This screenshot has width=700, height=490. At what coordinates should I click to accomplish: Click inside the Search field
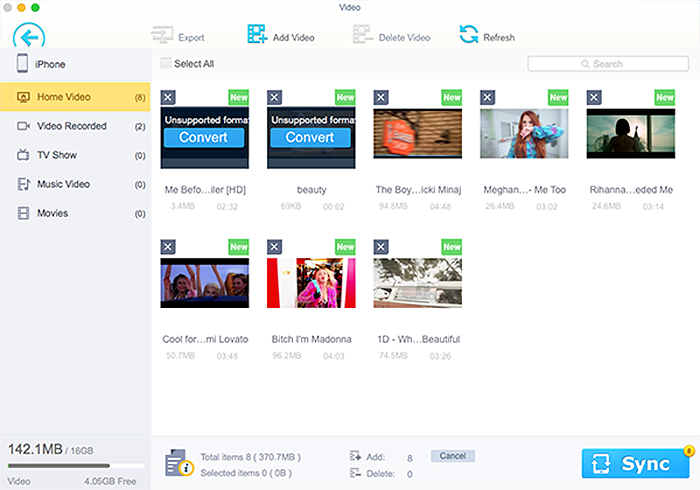[608, 64]
